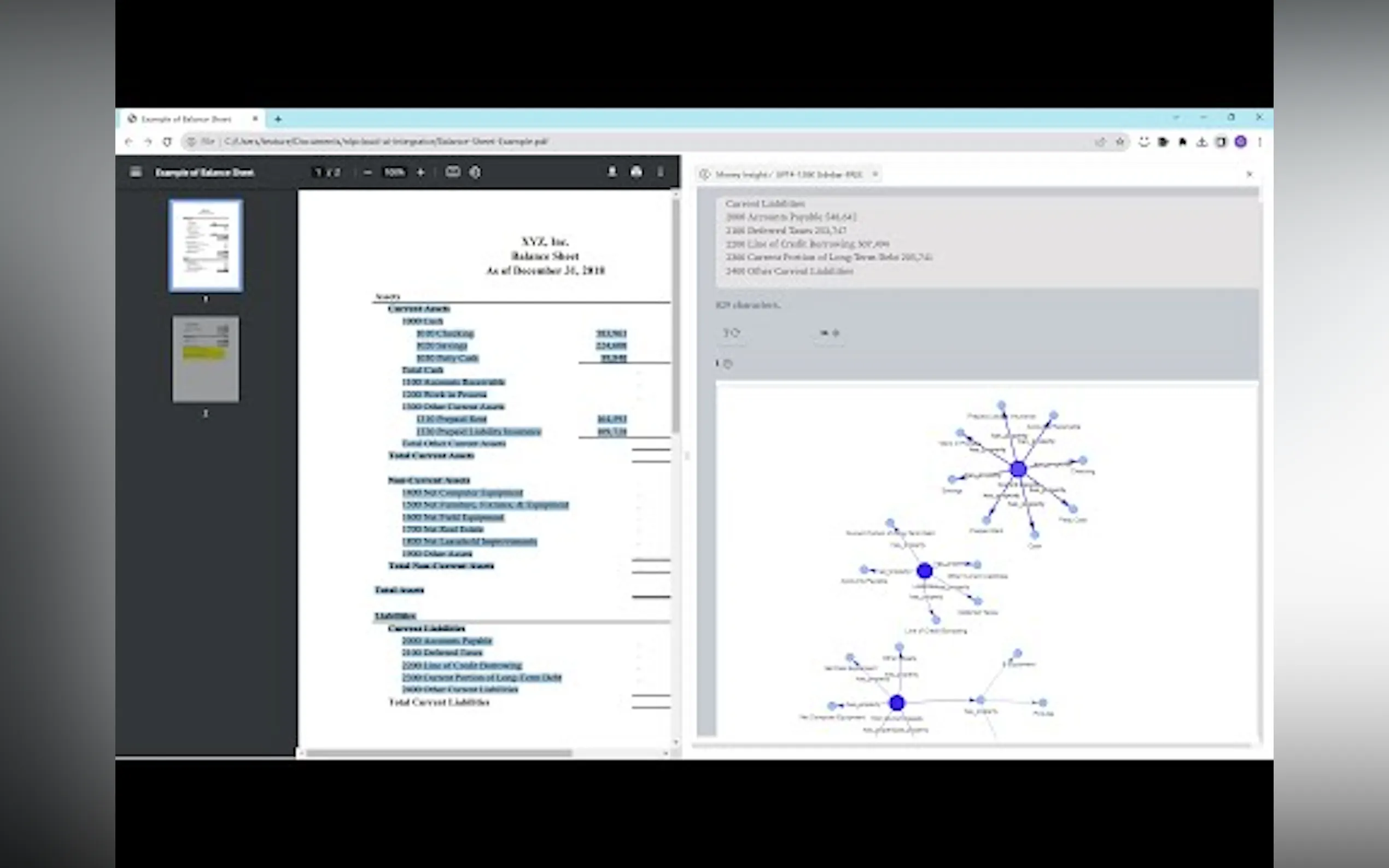
Task: Click '2000 Accounts Payable' line in PDF
Action: click(x=447, y=641)
